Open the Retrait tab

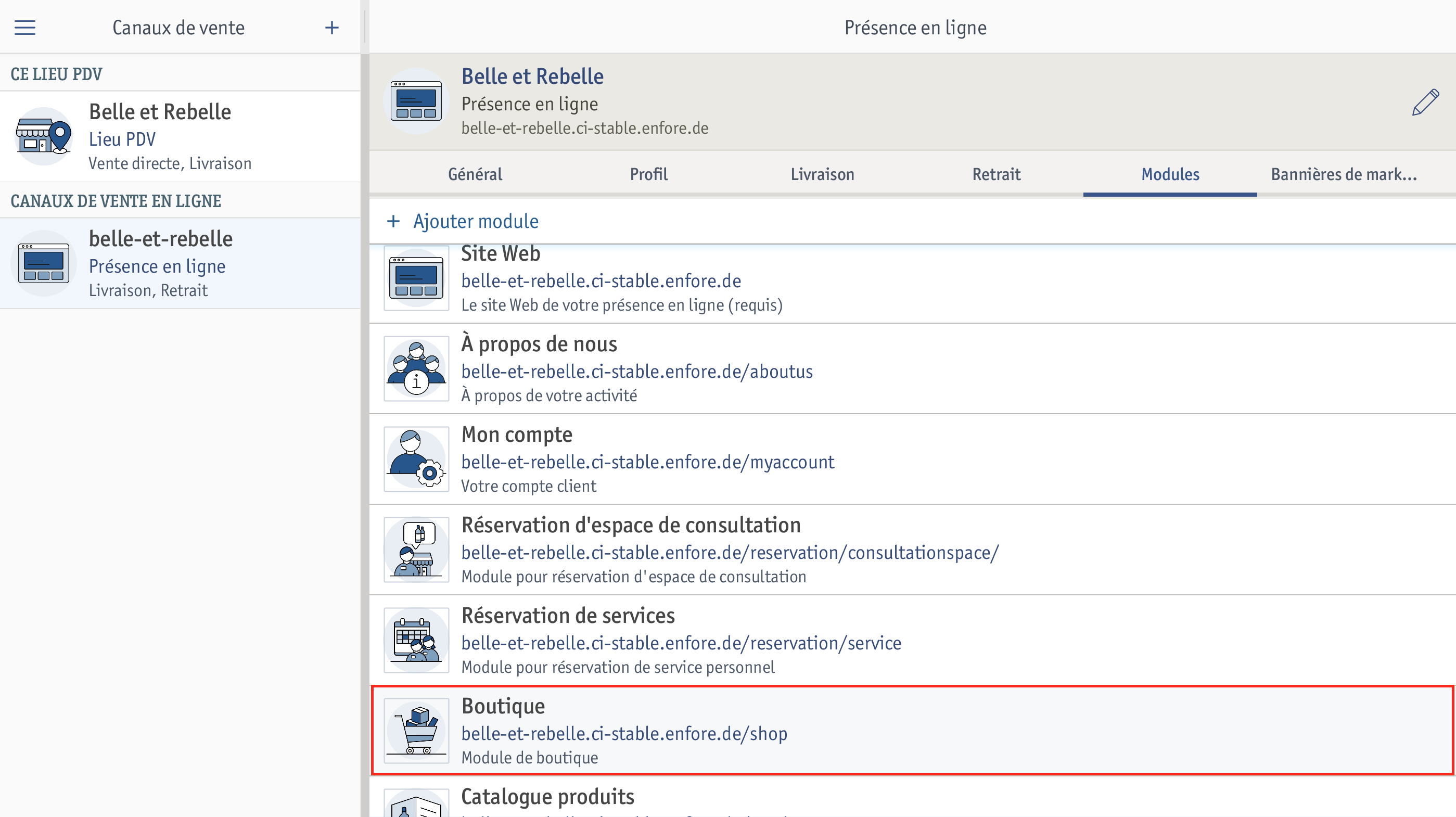pyautogui.click(x=997, y=174)
